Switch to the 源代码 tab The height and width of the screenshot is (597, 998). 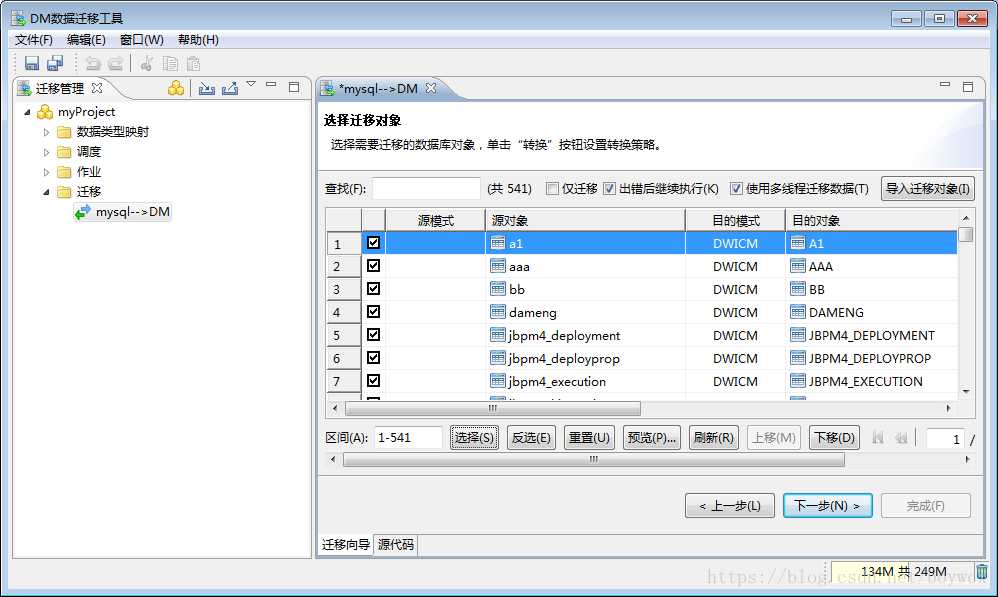[x=395, y=544]
